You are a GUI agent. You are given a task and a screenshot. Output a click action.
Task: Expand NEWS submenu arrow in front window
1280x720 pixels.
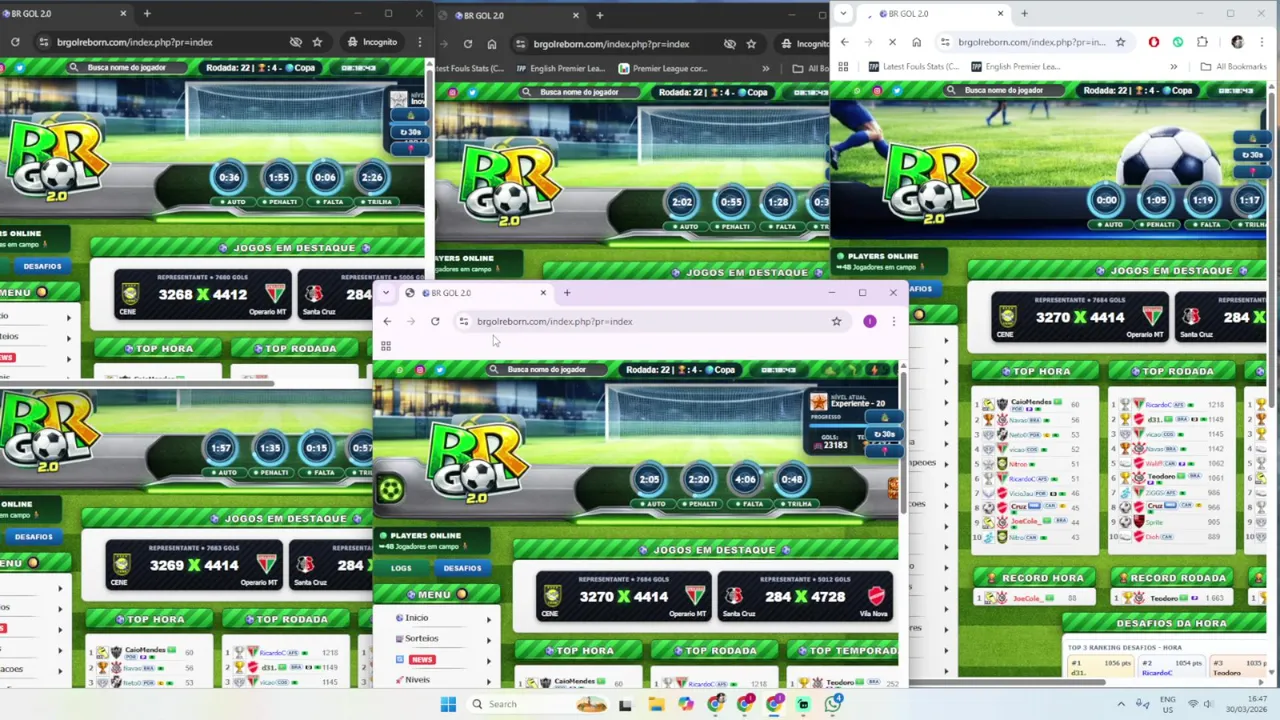tap(489, 661)
